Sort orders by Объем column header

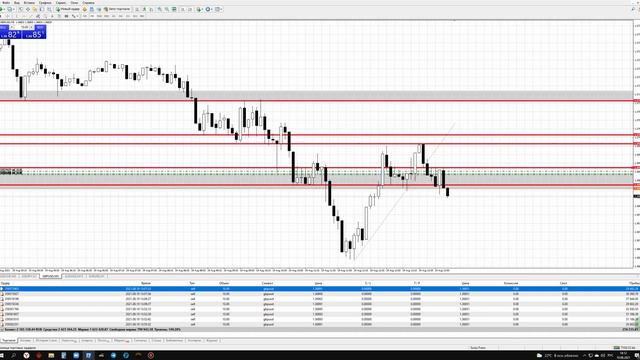coord(224,283)
